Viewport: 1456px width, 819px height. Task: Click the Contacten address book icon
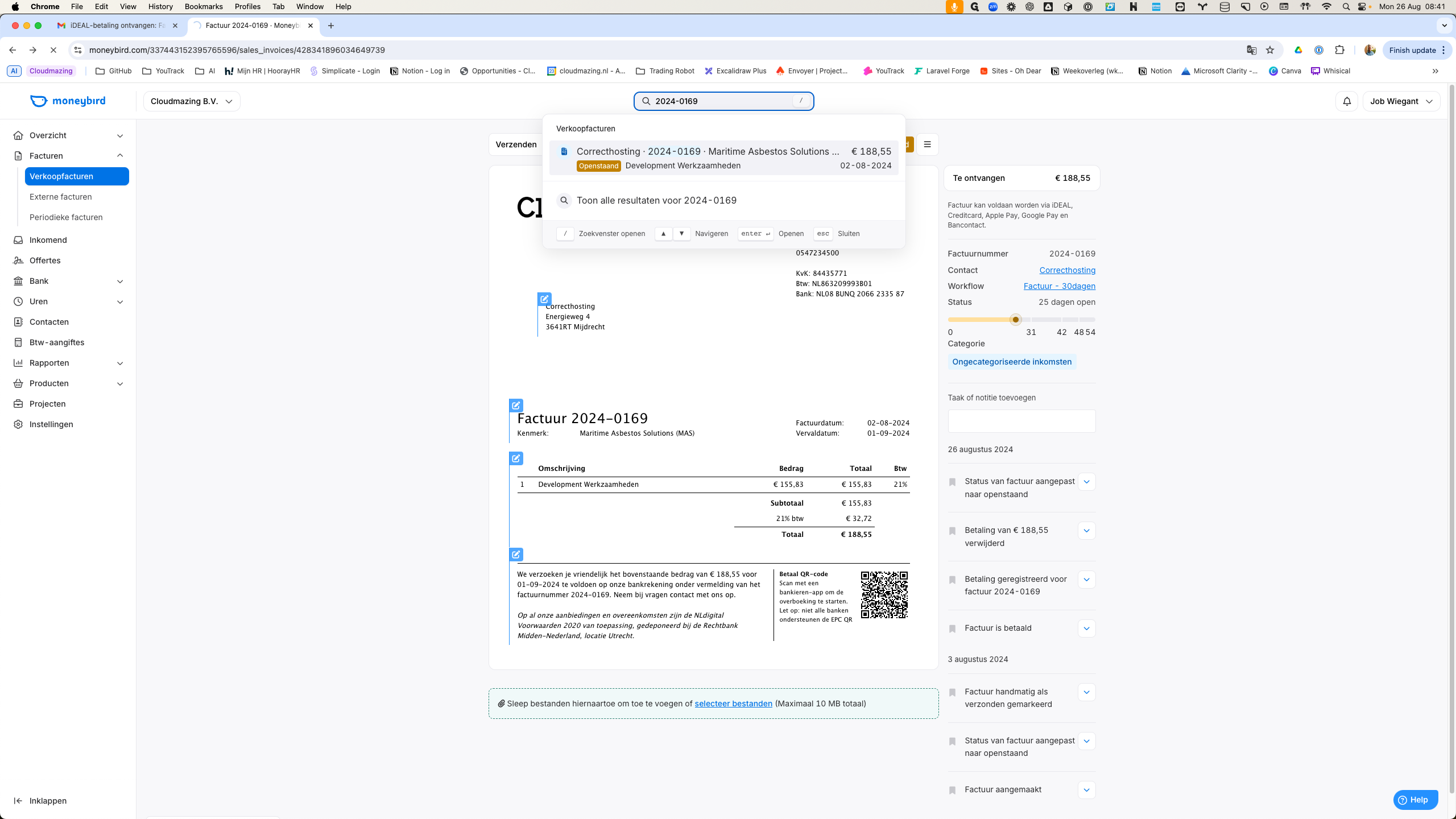coord(18,322)
